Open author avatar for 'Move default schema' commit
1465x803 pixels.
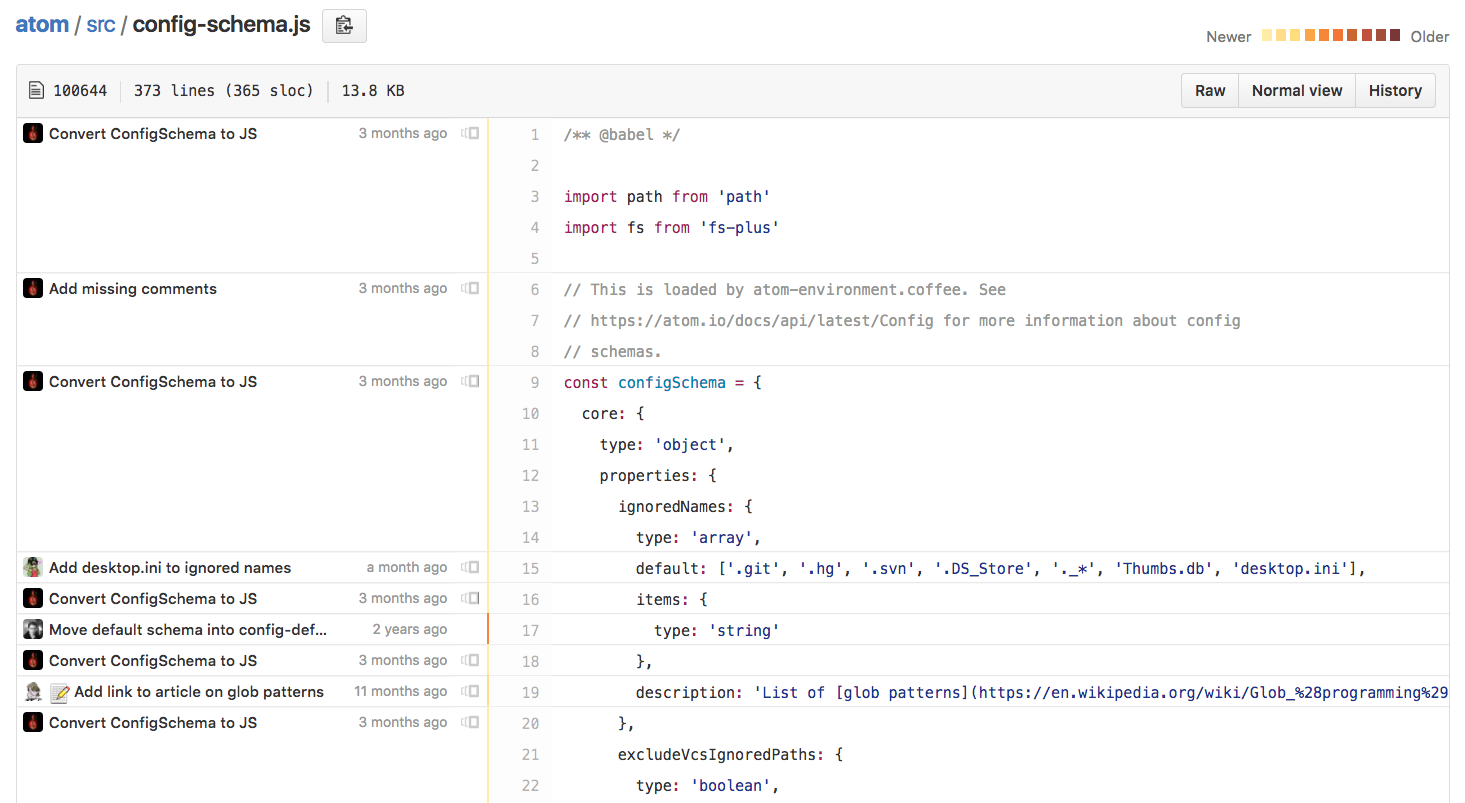33,629
